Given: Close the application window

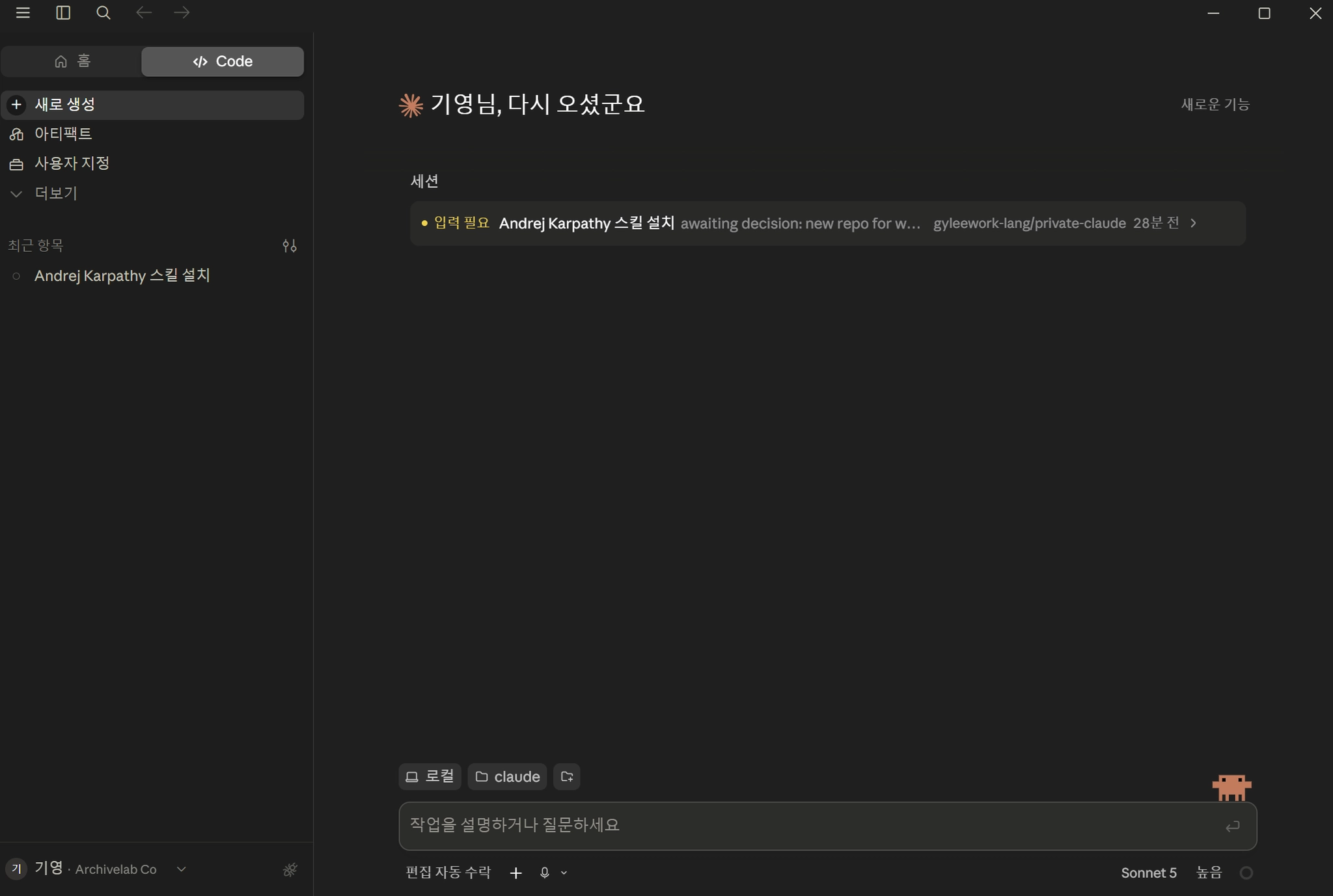Looking at the screenshot, I should (x=1315, y=13).
